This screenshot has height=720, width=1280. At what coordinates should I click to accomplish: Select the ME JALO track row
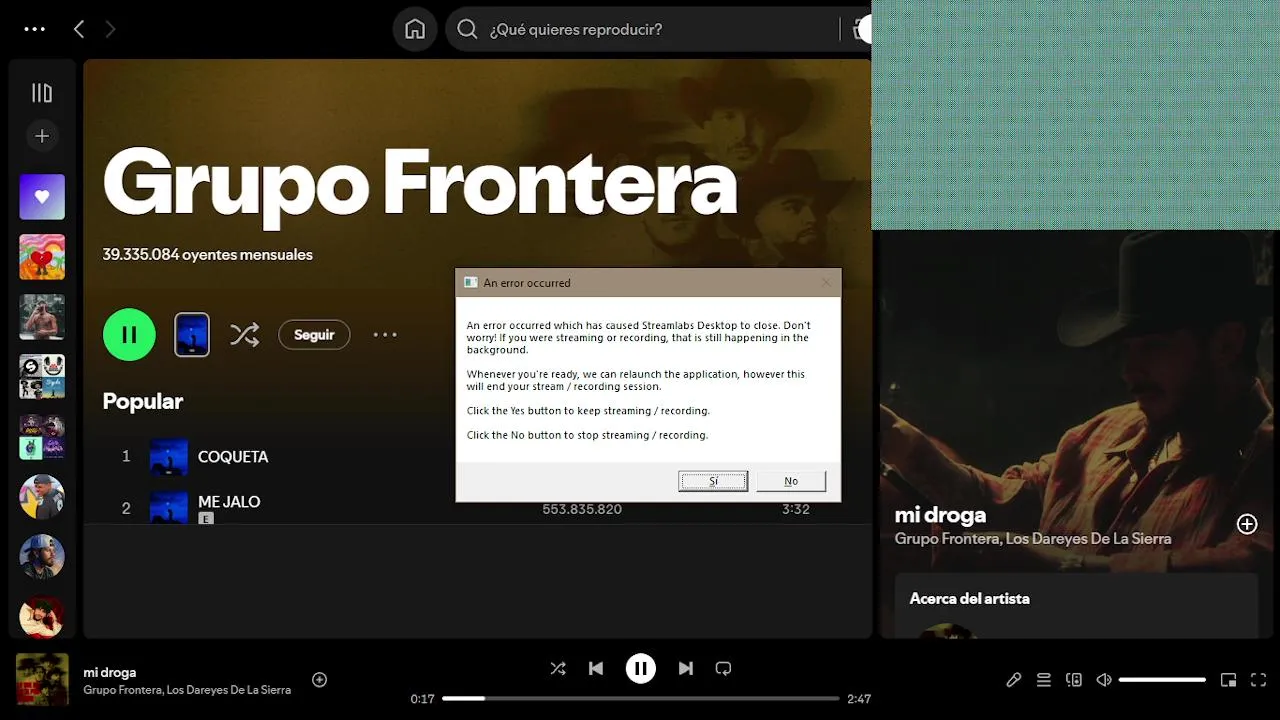[477, 508]
